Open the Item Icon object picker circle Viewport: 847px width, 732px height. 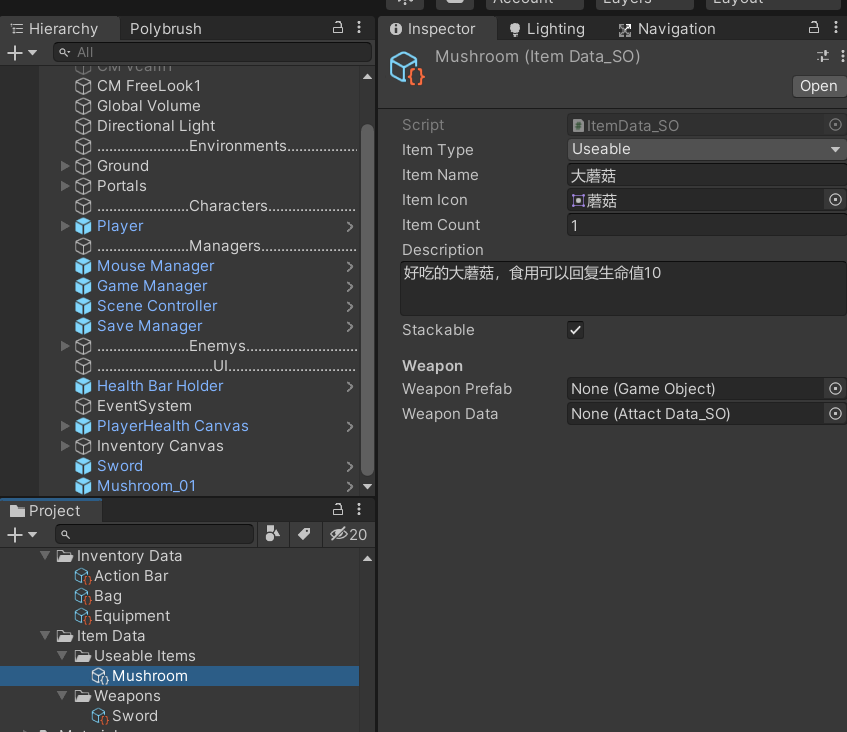coord(835,199)
